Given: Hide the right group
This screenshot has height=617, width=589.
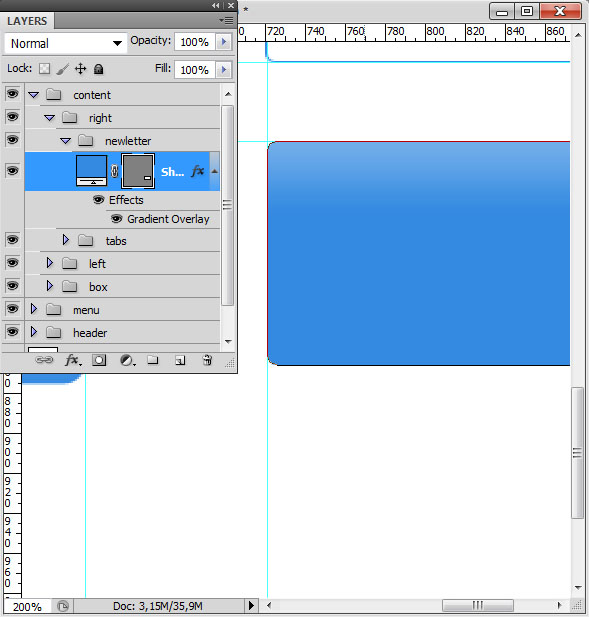Looking at the screenshot, I should click(13, 117).
